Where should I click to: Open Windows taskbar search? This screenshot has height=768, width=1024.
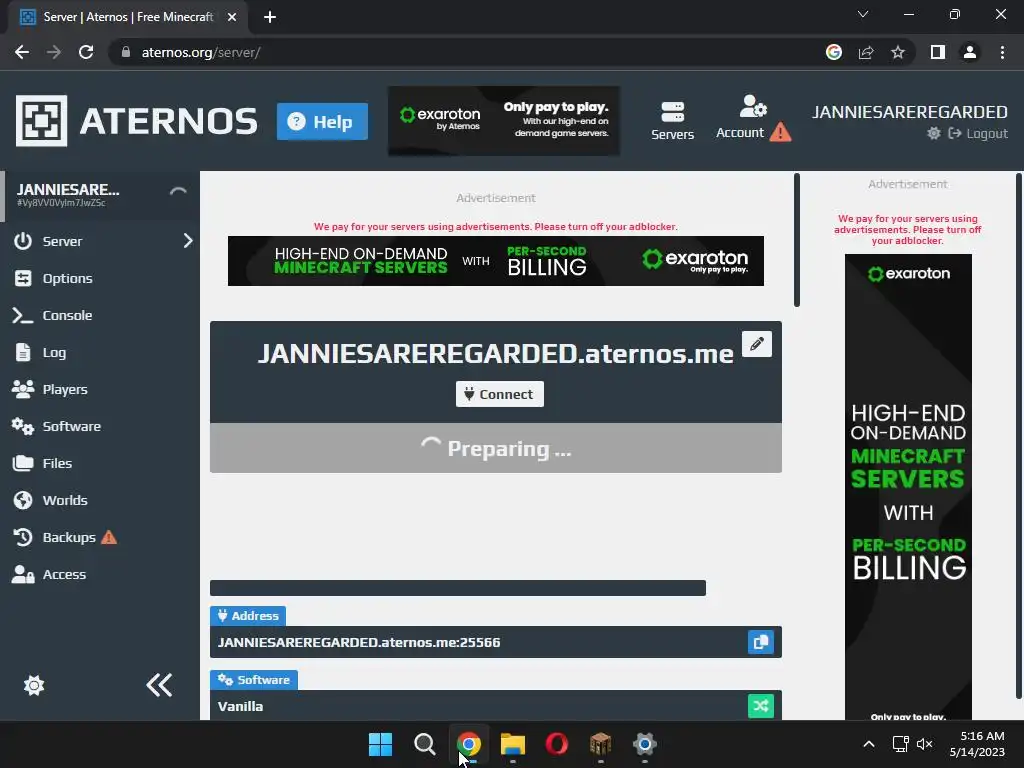click(424, 744)
